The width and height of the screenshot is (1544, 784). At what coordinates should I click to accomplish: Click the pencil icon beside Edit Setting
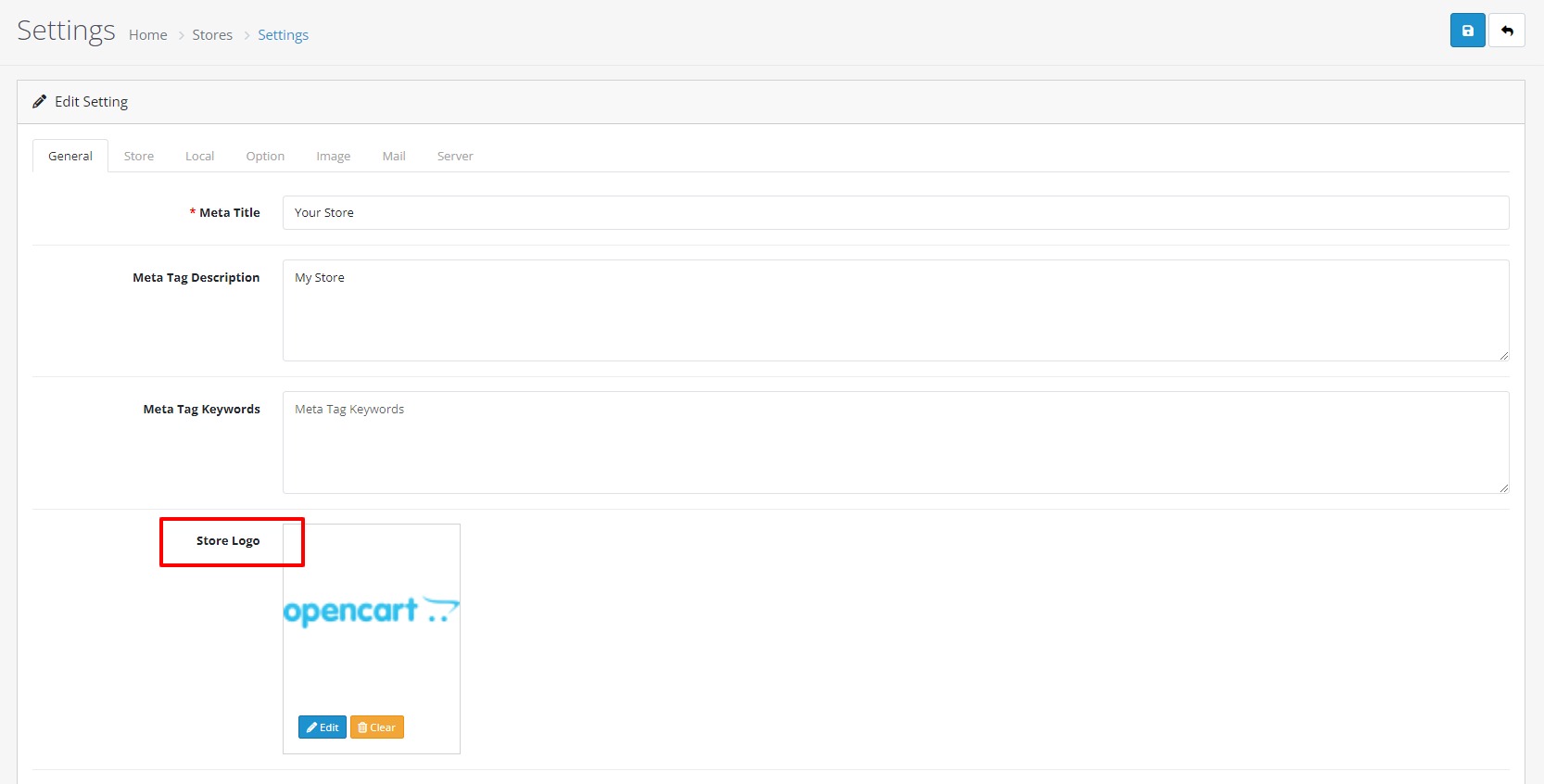coord(39,102)
